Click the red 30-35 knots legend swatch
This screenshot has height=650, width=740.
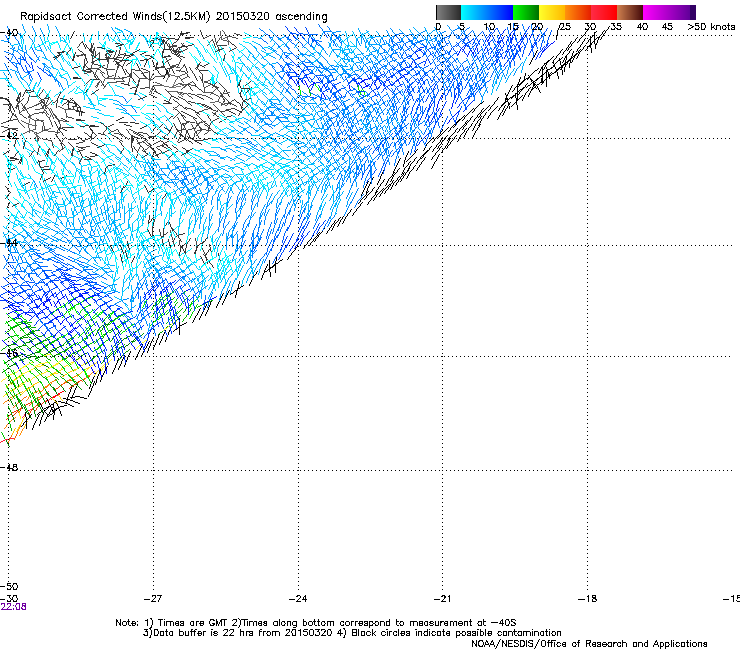click(604, 12)
